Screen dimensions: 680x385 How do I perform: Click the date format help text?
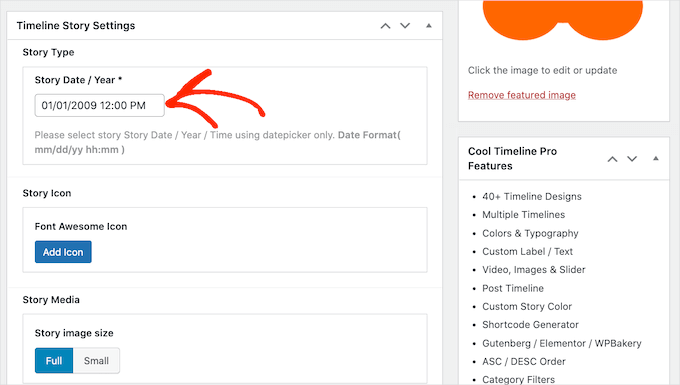click(218, 142)
